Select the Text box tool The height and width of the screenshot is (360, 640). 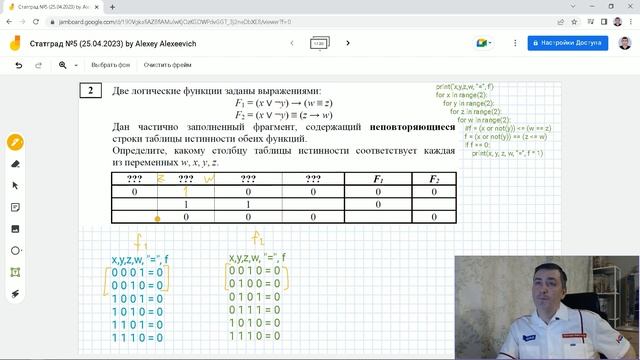tap(16, 272)
